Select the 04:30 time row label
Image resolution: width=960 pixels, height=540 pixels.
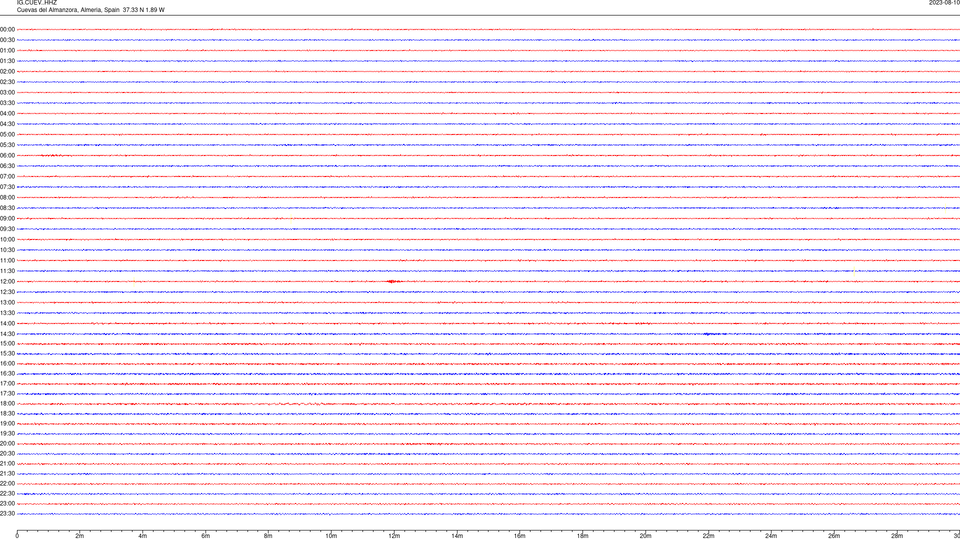click(7, 124)
